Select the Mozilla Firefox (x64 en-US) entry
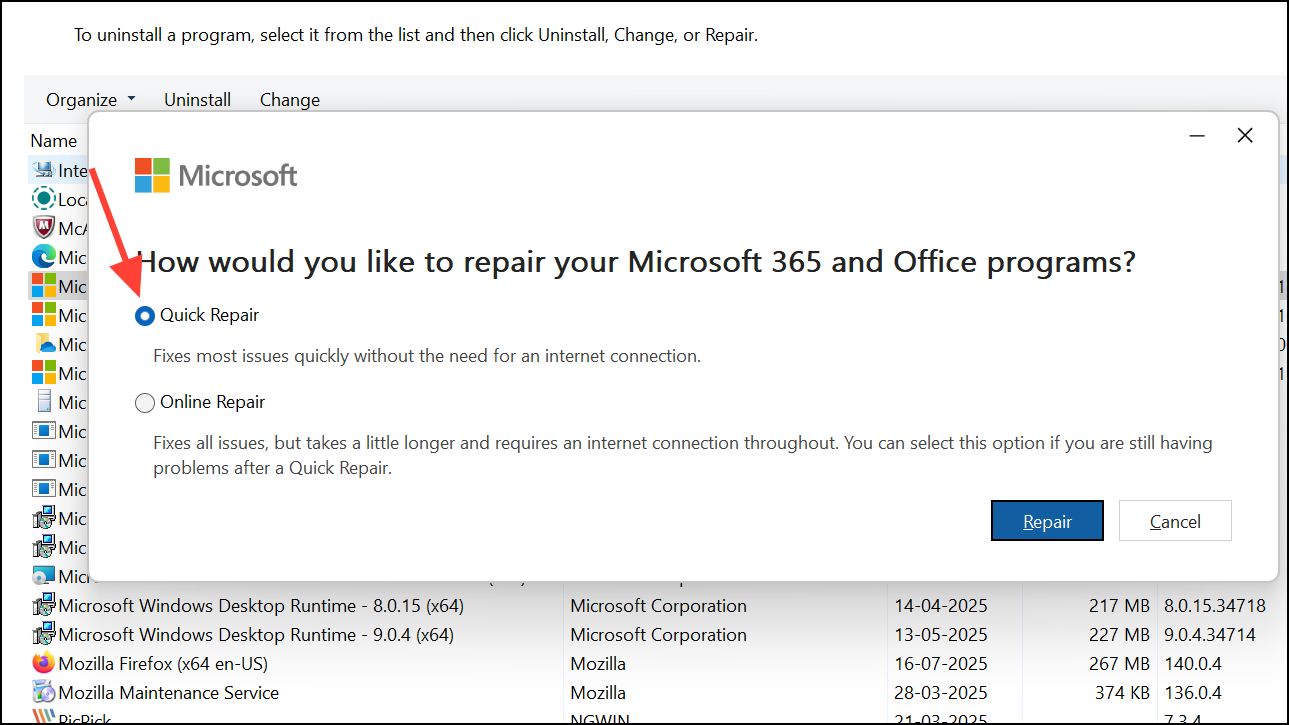The height and width of the screenshot is (725, 1289). (x=163, y=664)
